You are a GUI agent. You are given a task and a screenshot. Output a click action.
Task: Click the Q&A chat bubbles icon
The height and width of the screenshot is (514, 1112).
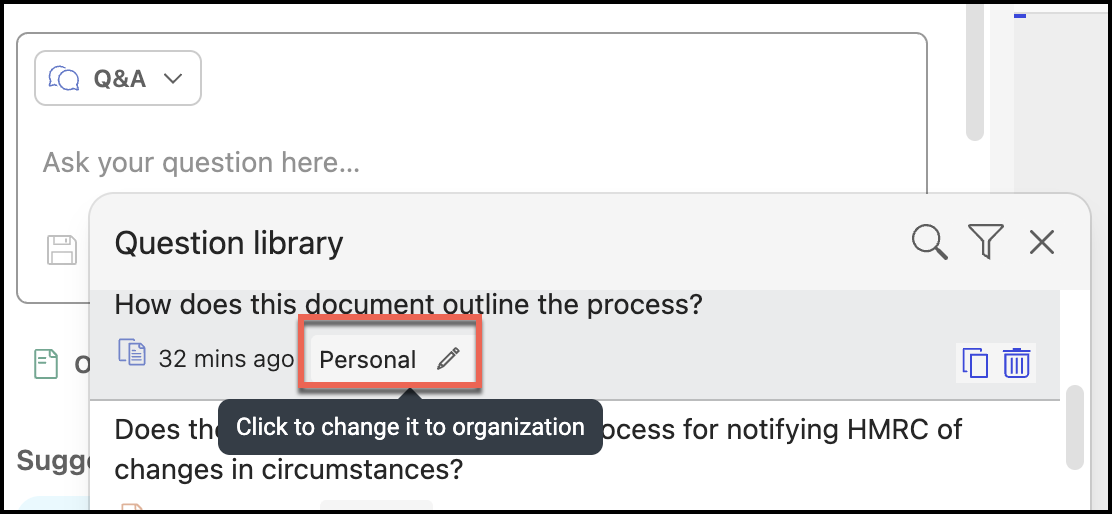(64, 79)
